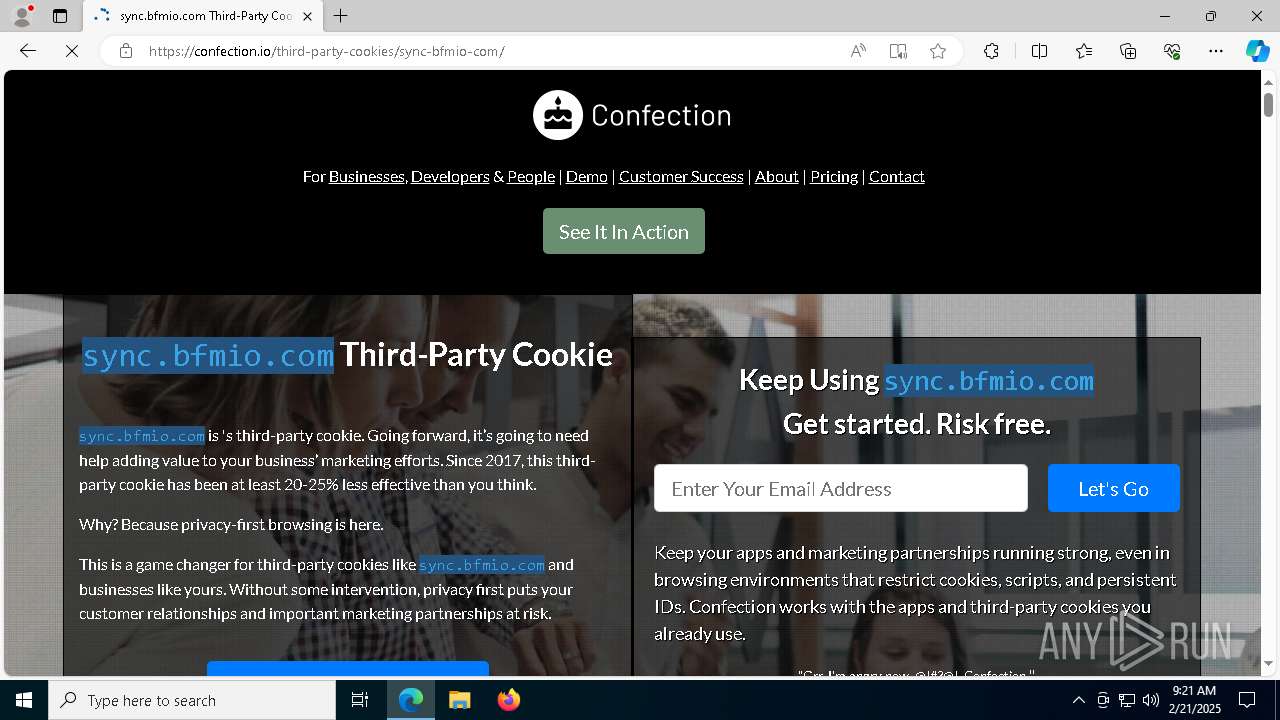1280x720 pixels.
Task: Stop loading the page
Action: 72,51
